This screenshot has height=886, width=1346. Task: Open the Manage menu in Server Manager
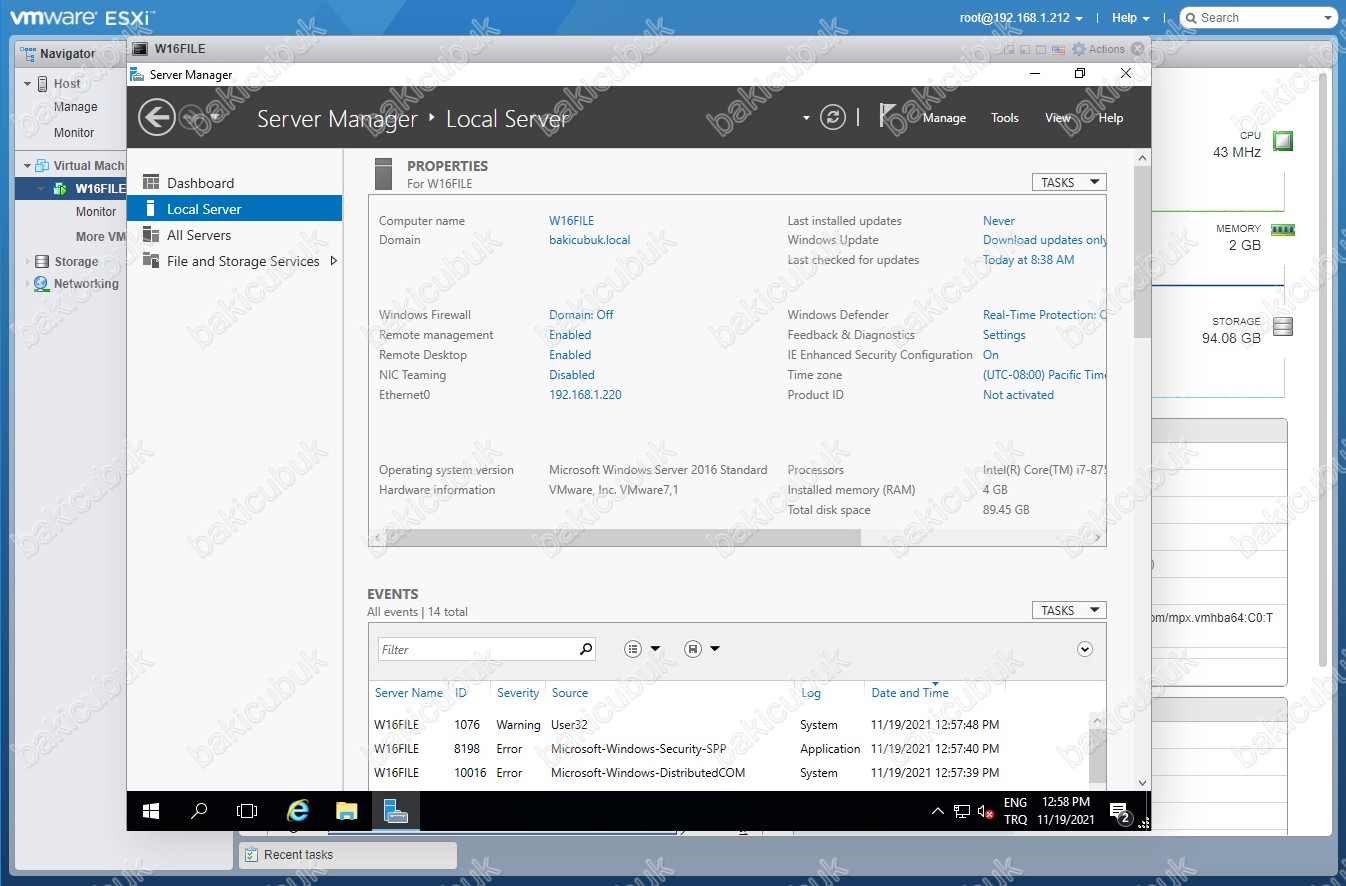(x=944, y=118)
